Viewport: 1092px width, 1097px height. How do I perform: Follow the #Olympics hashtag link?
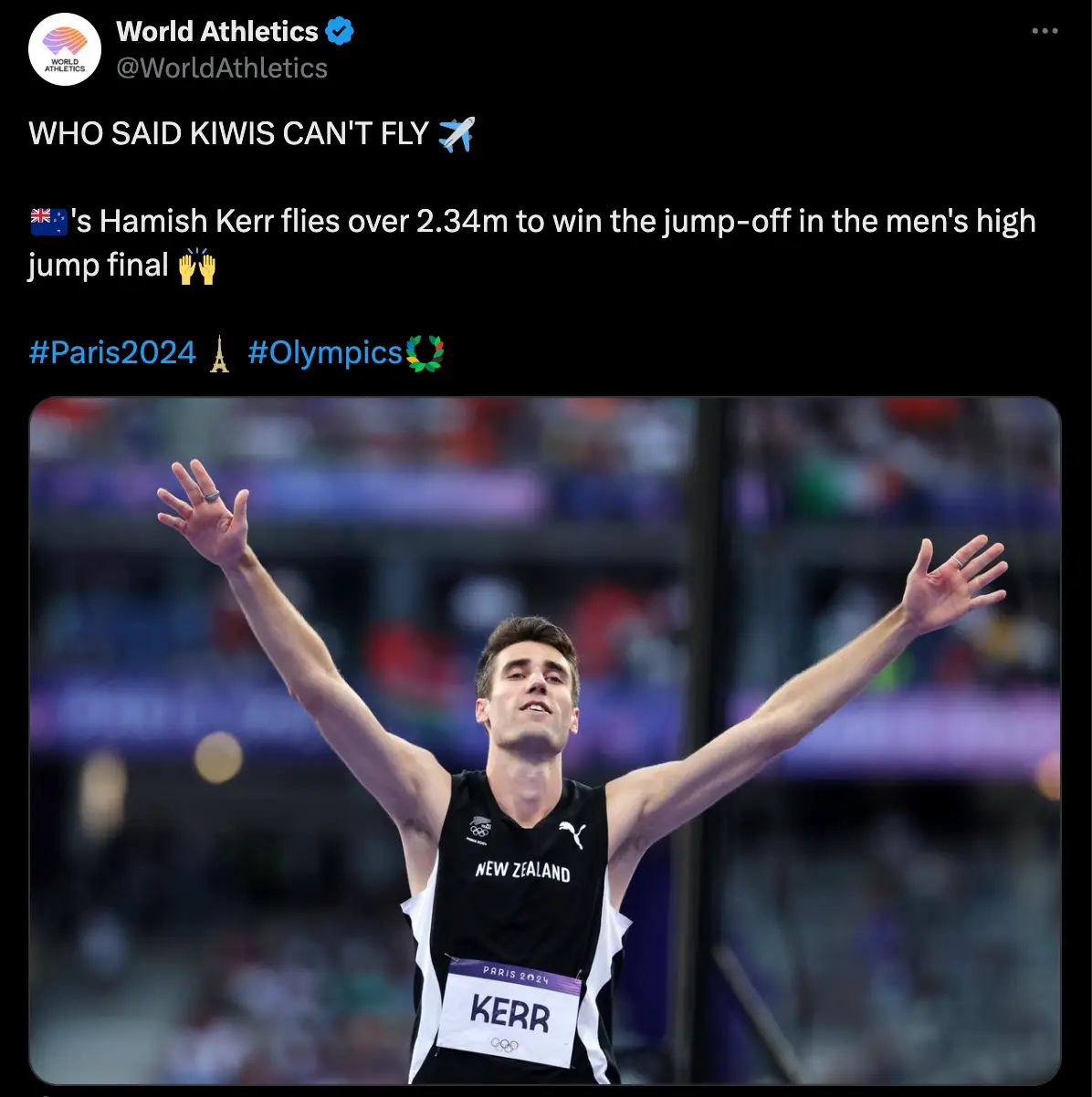(325, 353)
